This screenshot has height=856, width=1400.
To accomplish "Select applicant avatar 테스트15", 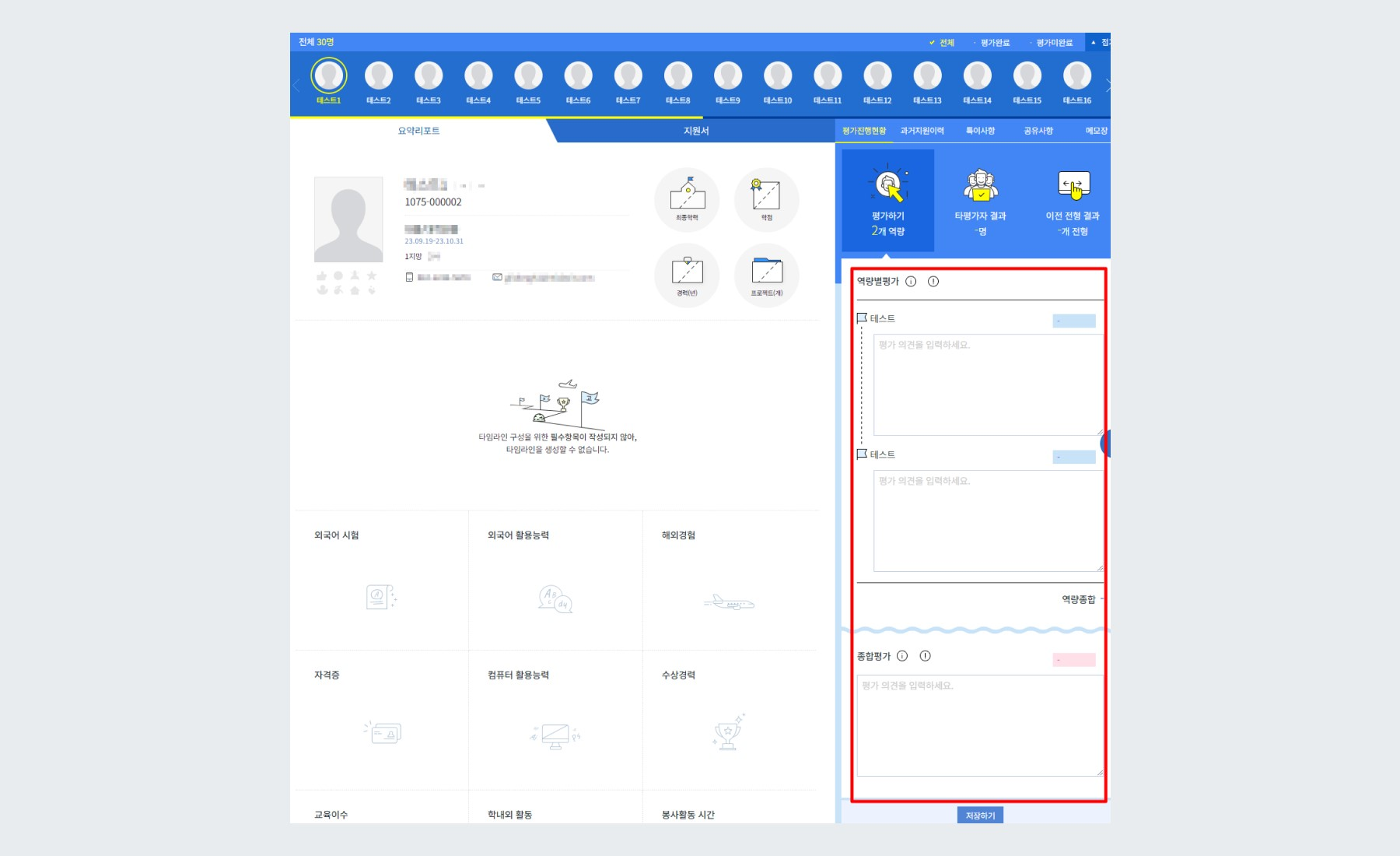I will 1027,75.
